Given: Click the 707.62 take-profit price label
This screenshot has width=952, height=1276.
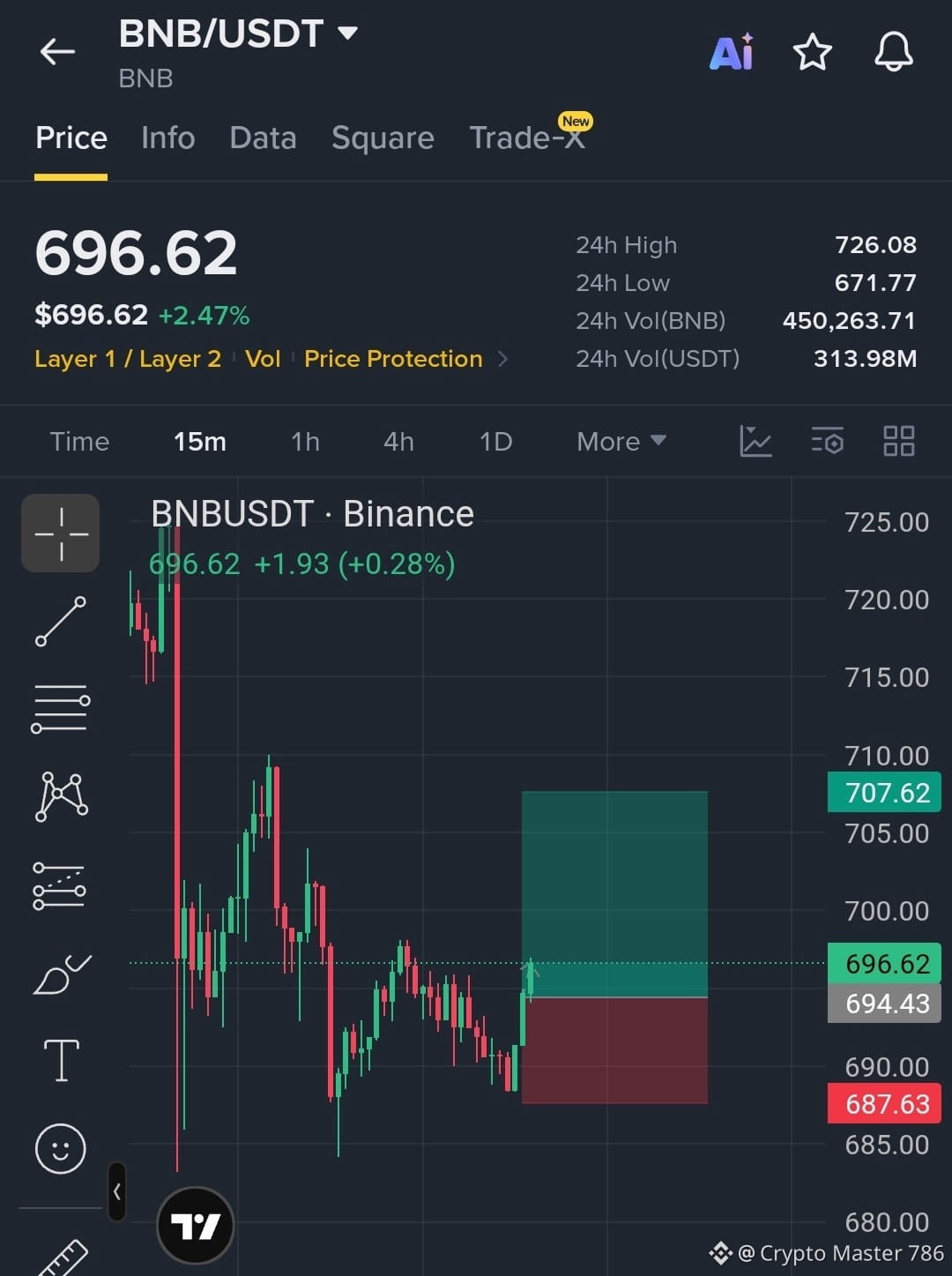Looking at the screenshot, I should click(x=885, y=792).
